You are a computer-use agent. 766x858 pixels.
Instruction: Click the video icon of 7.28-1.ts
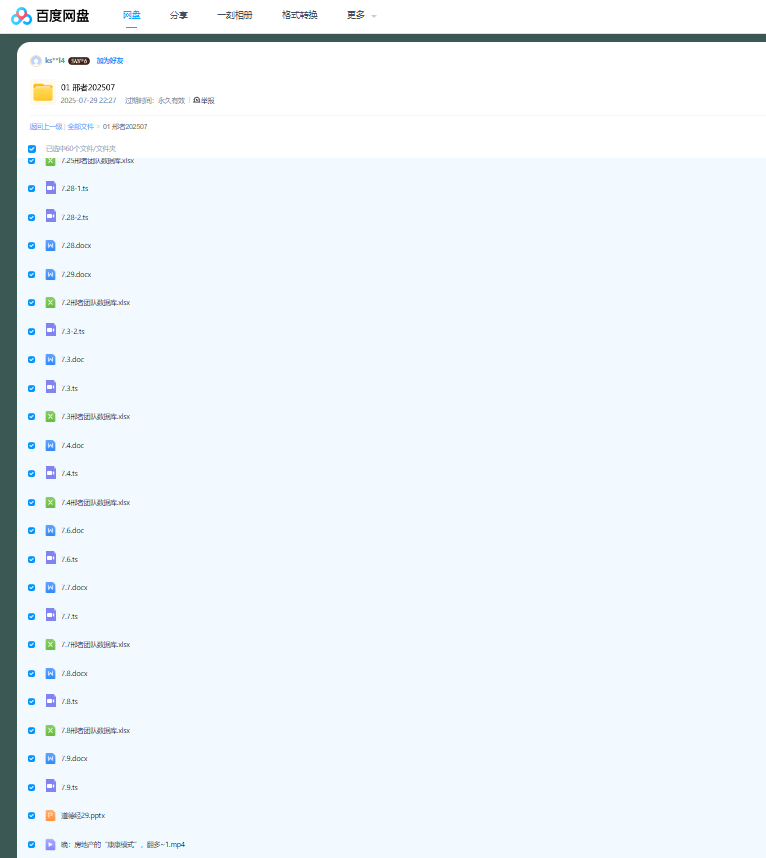click(51, 188)
